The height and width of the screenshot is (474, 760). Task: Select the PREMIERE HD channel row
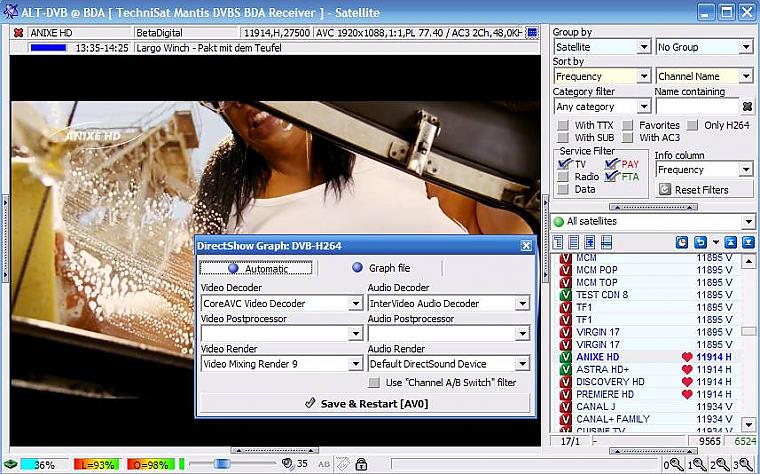(646, 394)
